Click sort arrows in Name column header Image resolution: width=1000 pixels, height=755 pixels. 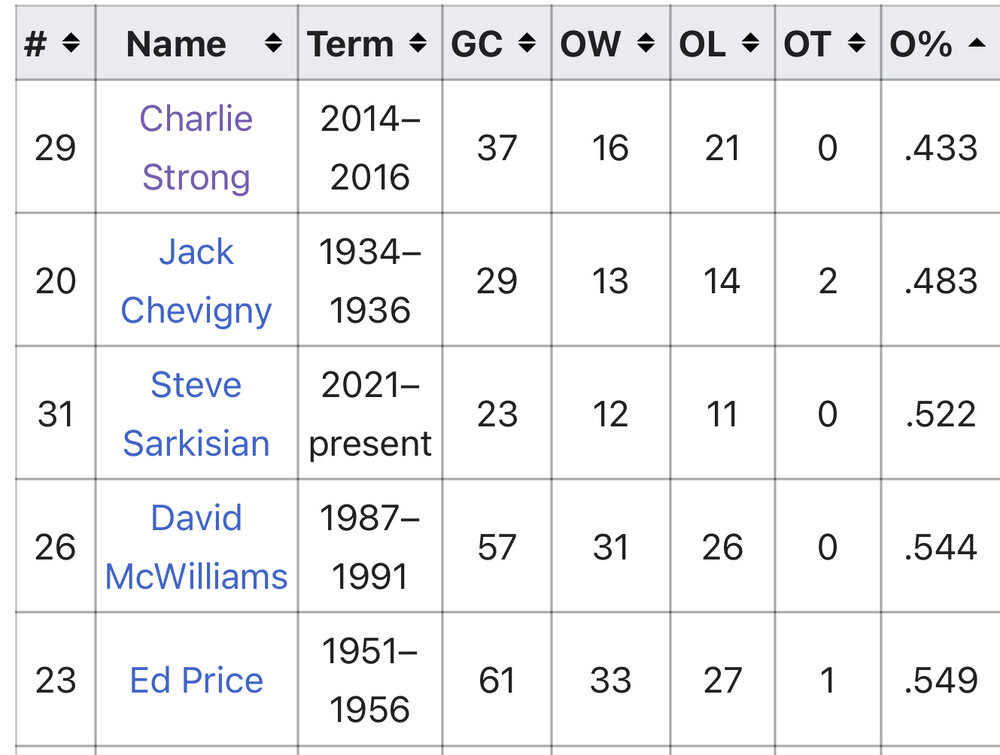pyautogui.click(x=272, y=44)
